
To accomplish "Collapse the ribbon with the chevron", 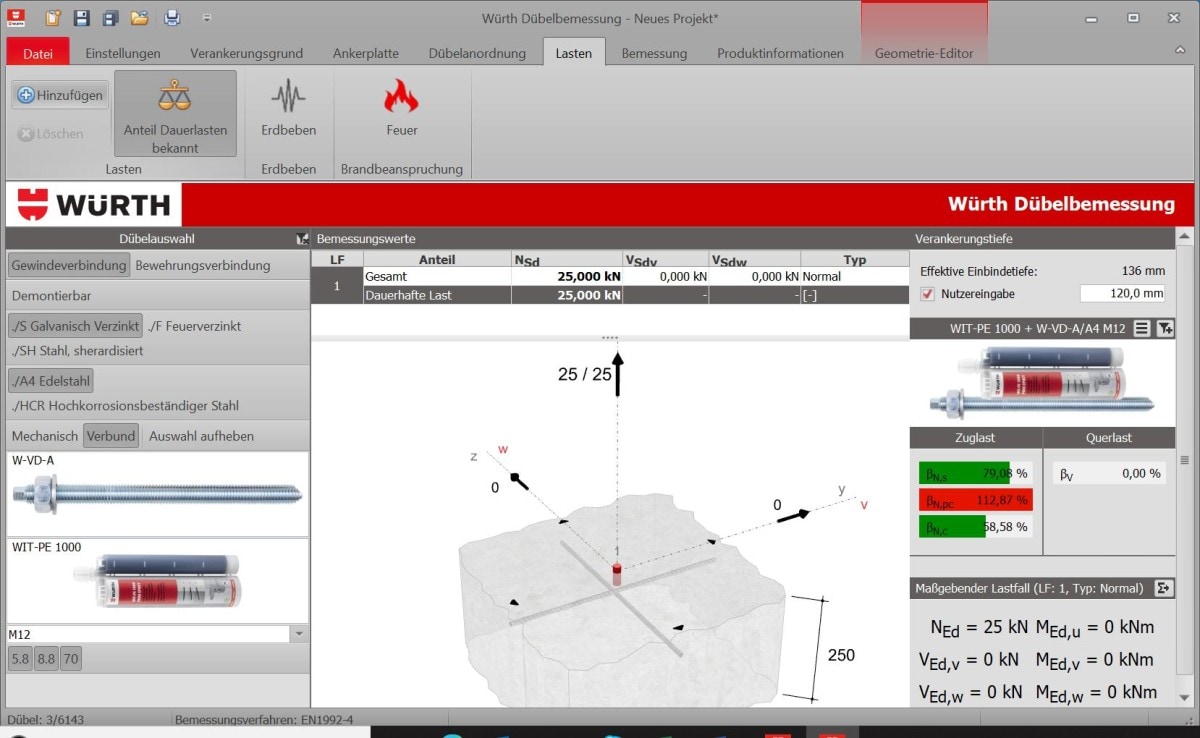I will 1180,49.
